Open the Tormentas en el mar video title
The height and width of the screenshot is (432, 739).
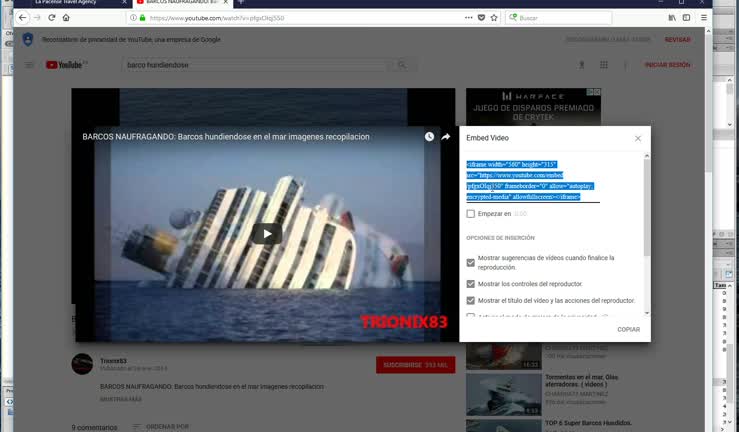click(581, 381)
